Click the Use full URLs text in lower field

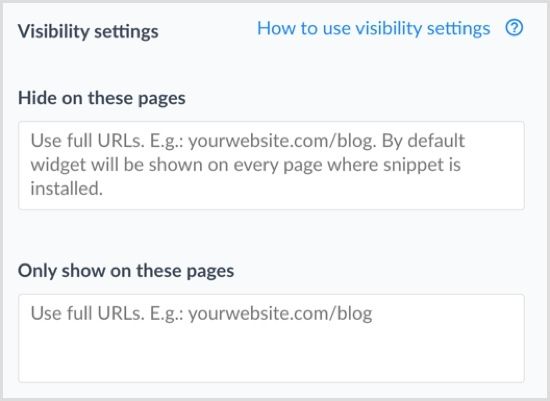click(x=88, y=313)
